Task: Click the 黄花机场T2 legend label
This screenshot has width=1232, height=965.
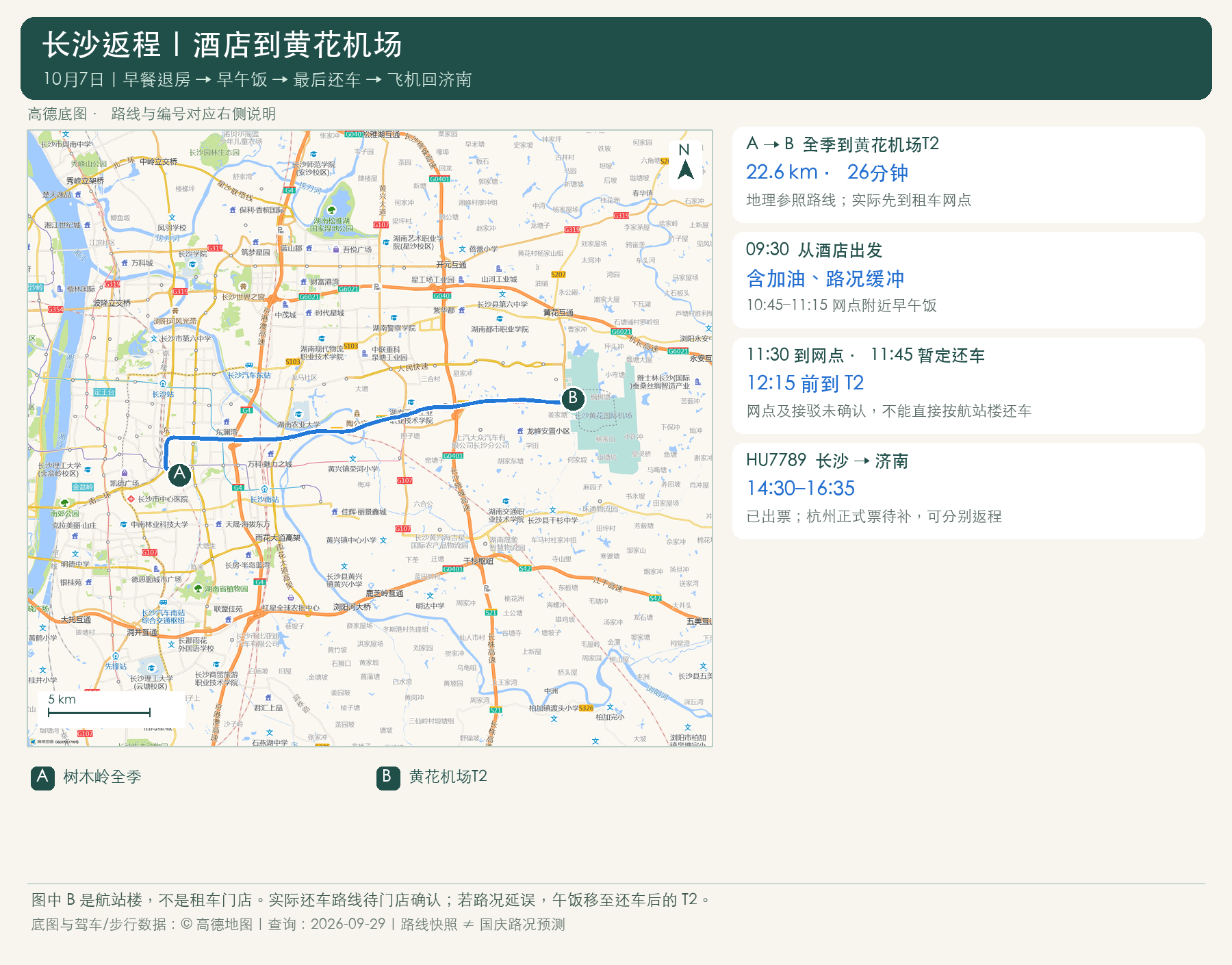Action: [448, 777]
